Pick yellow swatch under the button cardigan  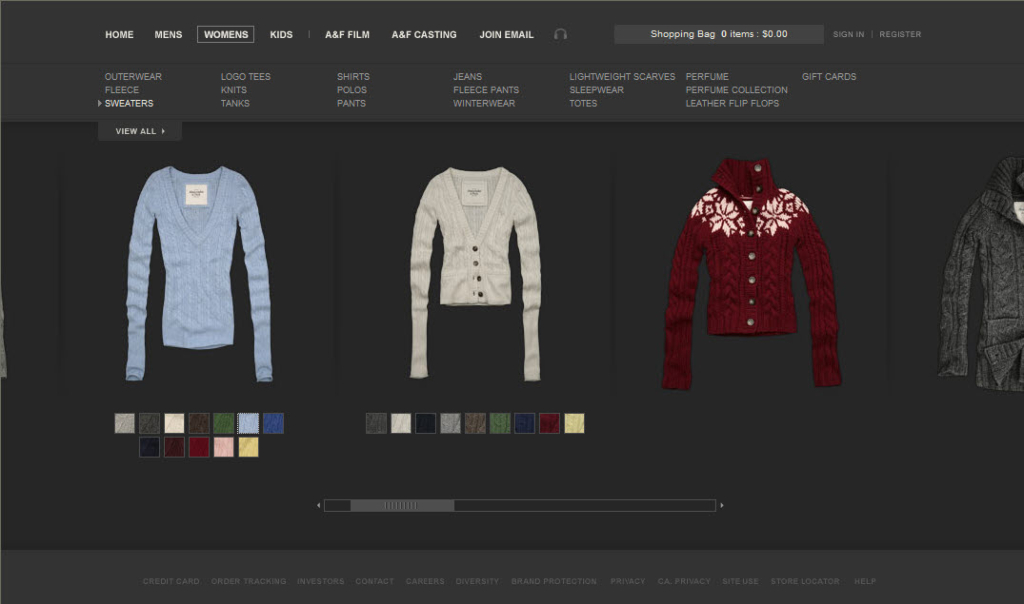click(574, 423)
